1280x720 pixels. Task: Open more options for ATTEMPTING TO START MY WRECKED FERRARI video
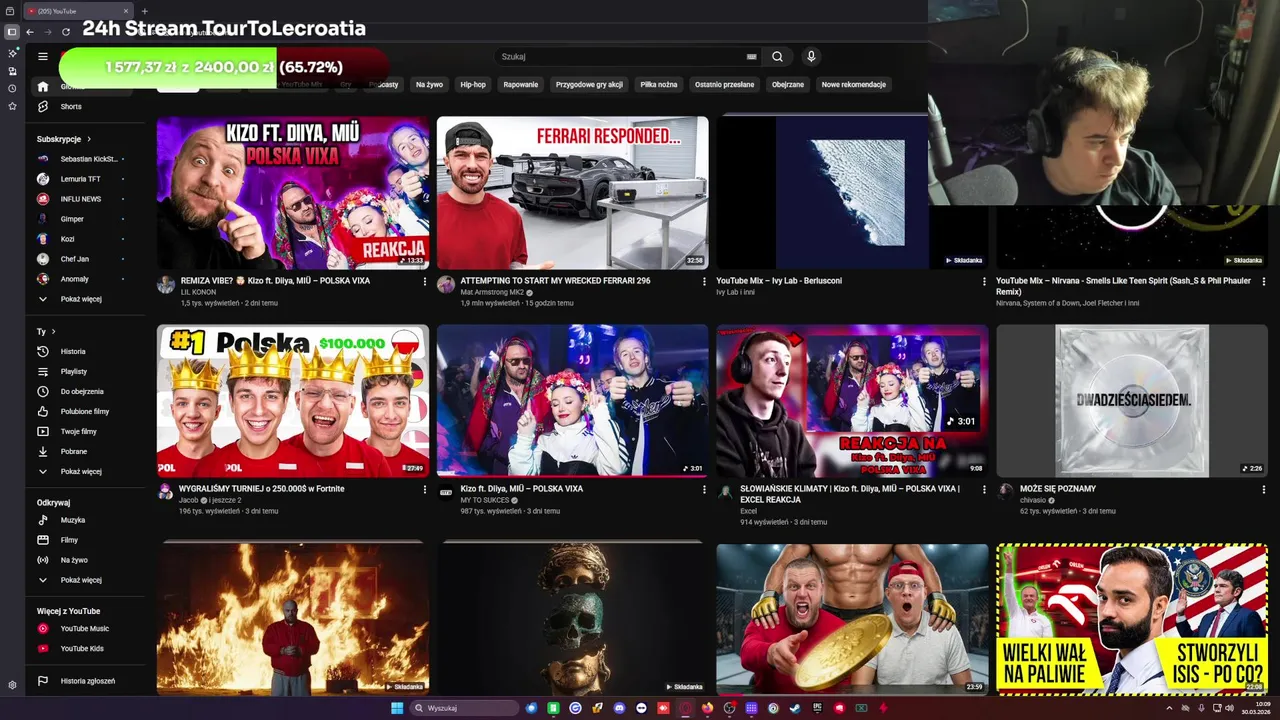click(x=704, y=282)
